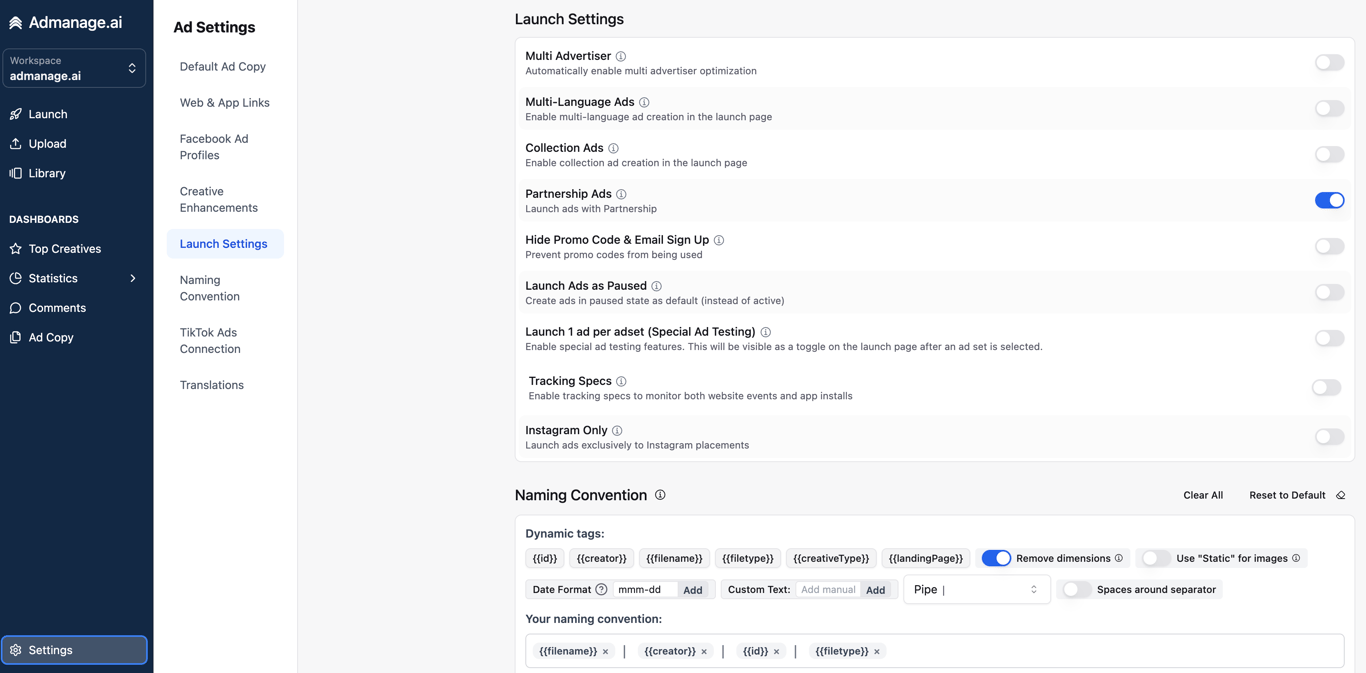Click the Upload icon in sidebar
This screenshot has width=1366, height=673.
click(16, 144)
